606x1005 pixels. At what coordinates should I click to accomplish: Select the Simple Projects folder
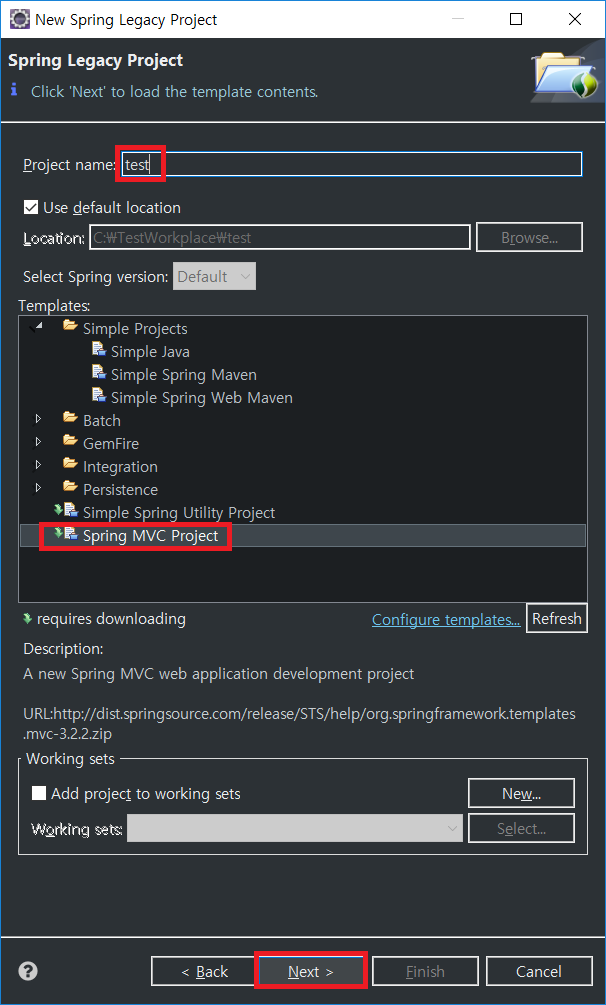(135, 329)
